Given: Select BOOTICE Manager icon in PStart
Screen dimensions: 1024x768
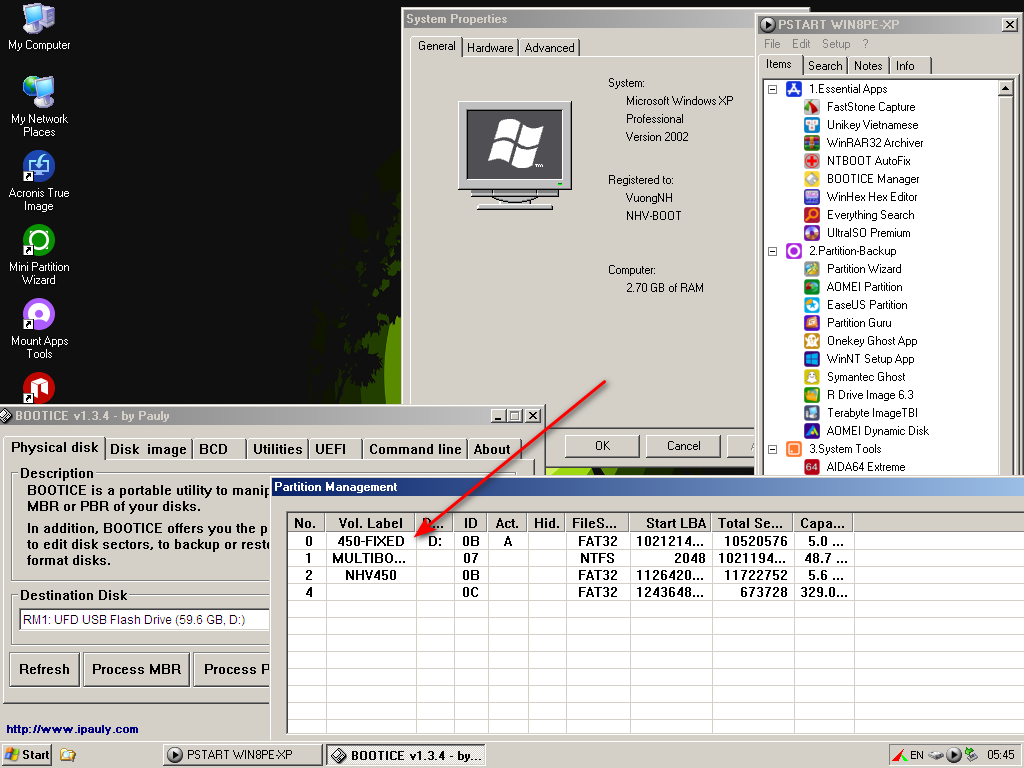Looking at the screenshot, I should [811, 179].
